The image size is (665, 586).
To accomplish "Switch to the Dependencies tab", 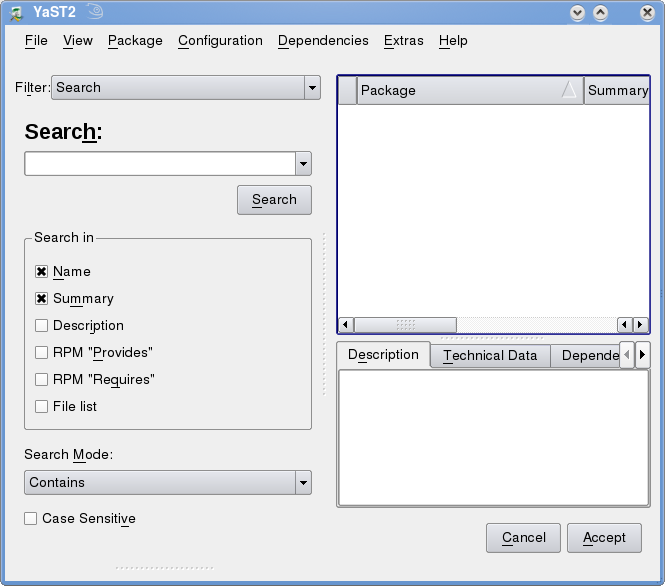I will 585,356.
